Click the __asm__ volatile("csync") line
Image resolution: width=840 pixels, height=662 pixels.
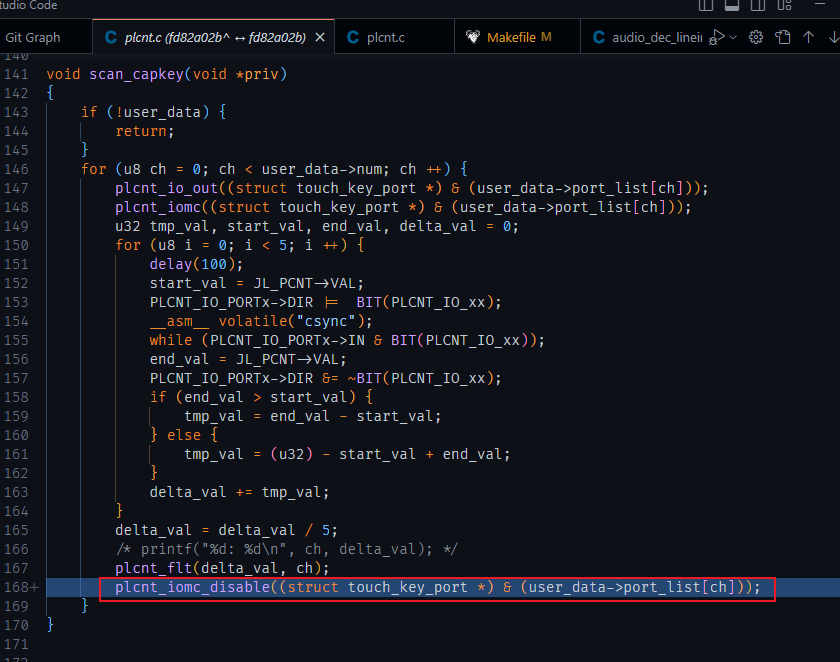point(261,321)
